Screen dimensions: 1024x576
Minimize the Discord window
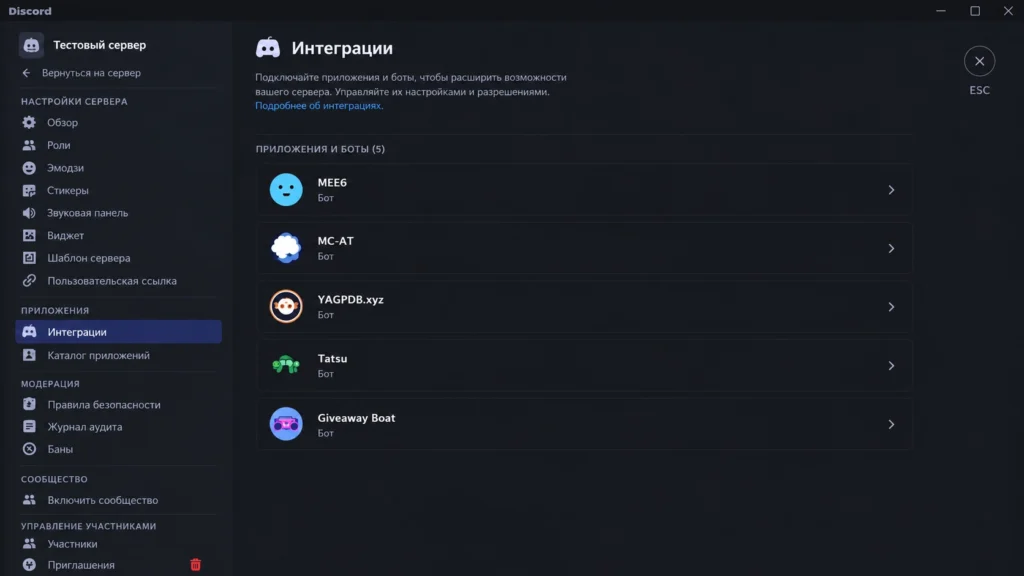pos(941,10)
